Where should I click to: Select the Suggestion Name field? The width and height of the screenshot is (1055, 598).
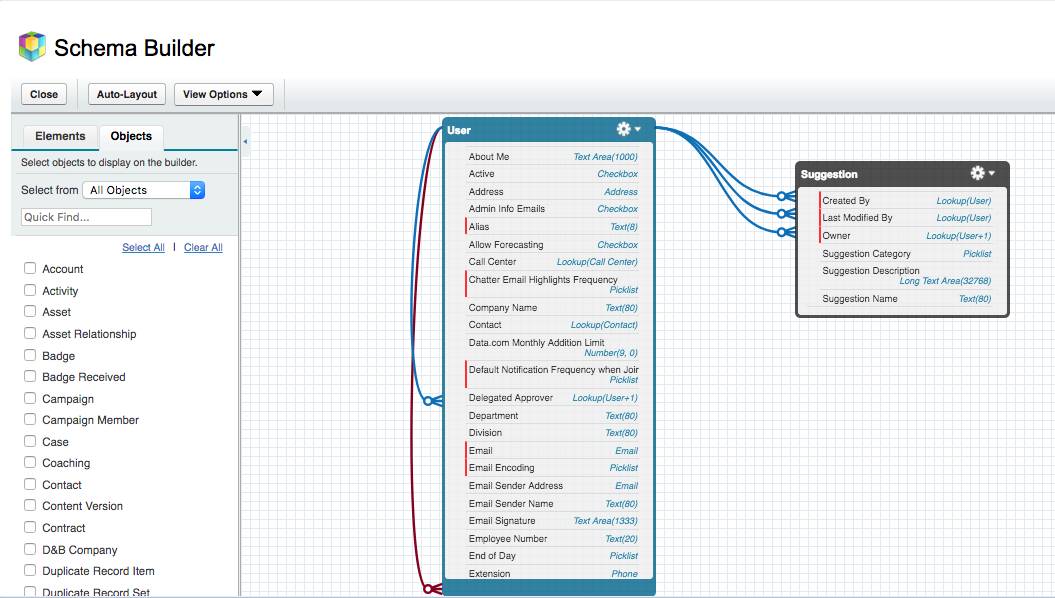click(x=906, y=299)
